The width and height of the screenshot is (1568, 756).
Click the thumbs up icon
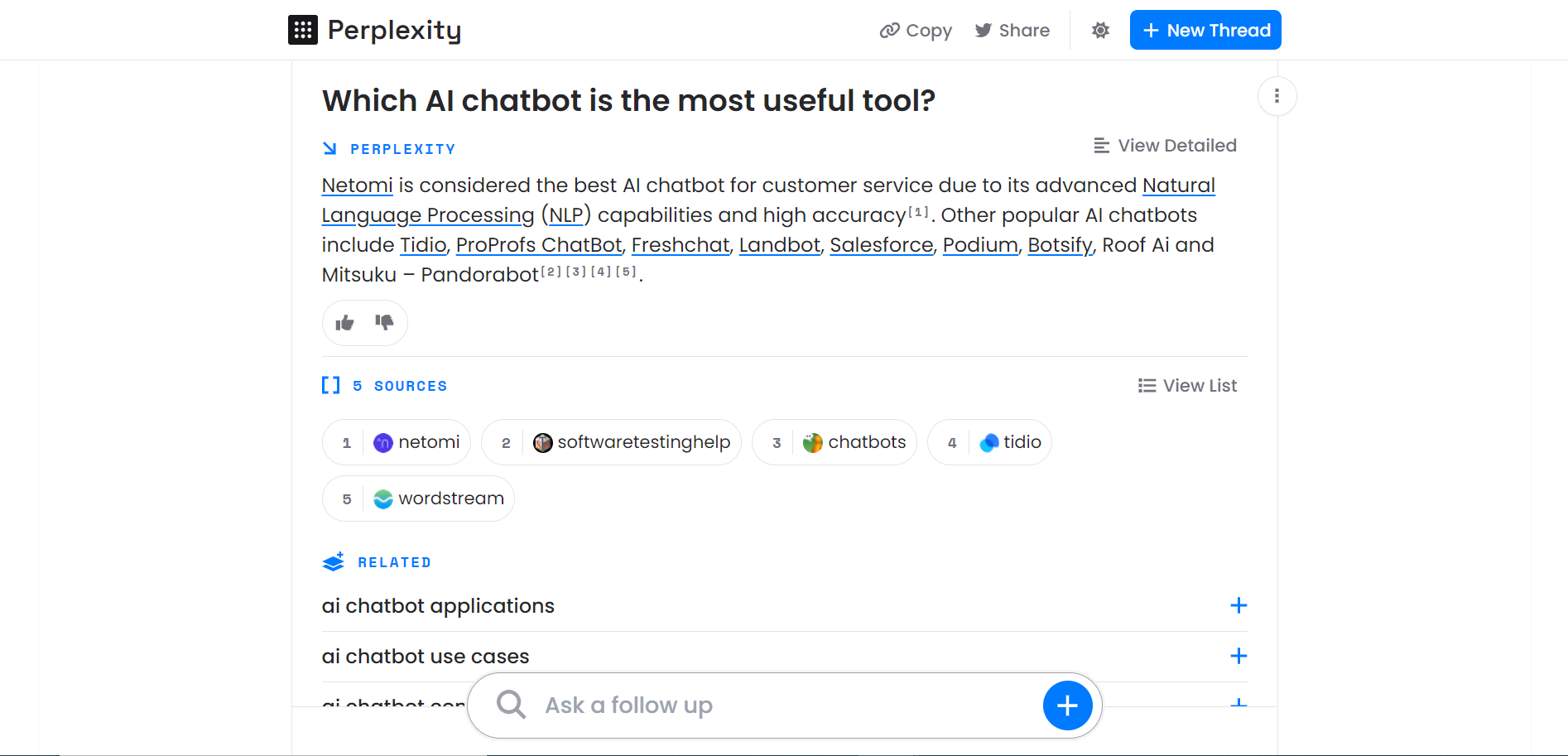tap(344, 323)
